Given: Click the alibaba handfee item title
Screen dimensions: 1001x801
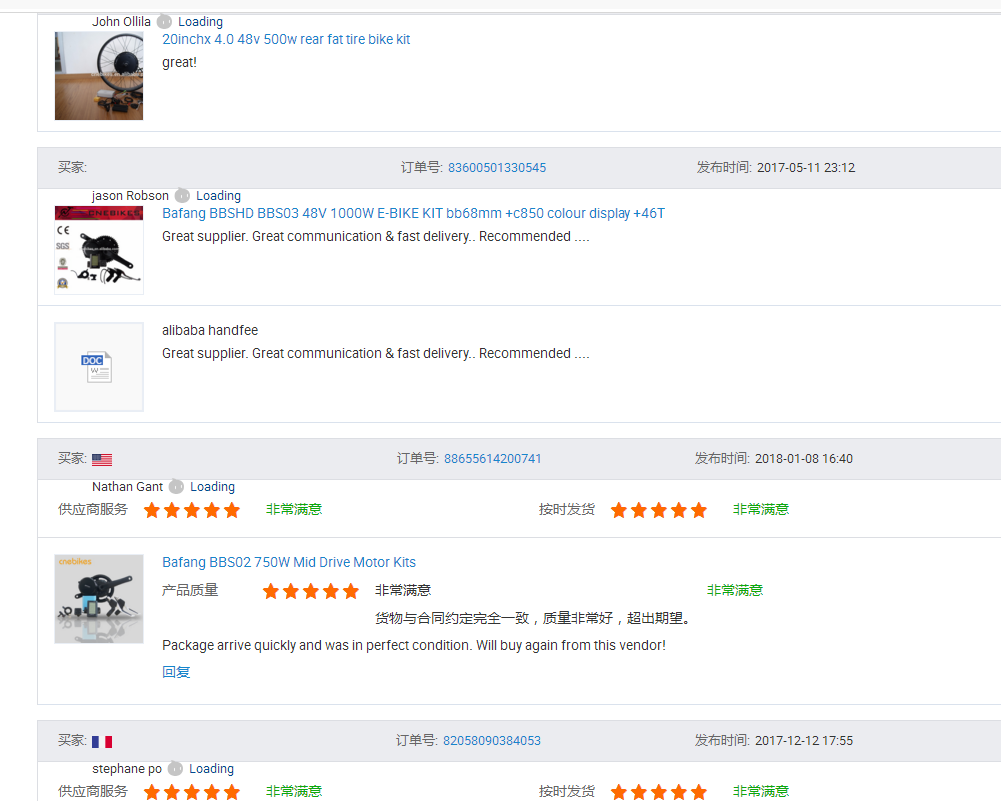Looking at the screenshot, I should coord(210,331).
